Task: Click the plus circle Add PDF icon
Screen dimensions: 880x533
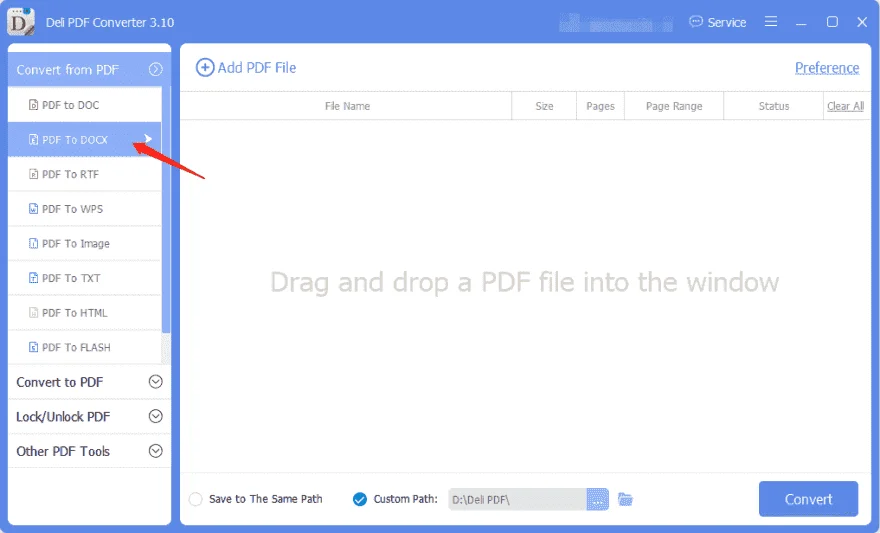Action: 205,68
